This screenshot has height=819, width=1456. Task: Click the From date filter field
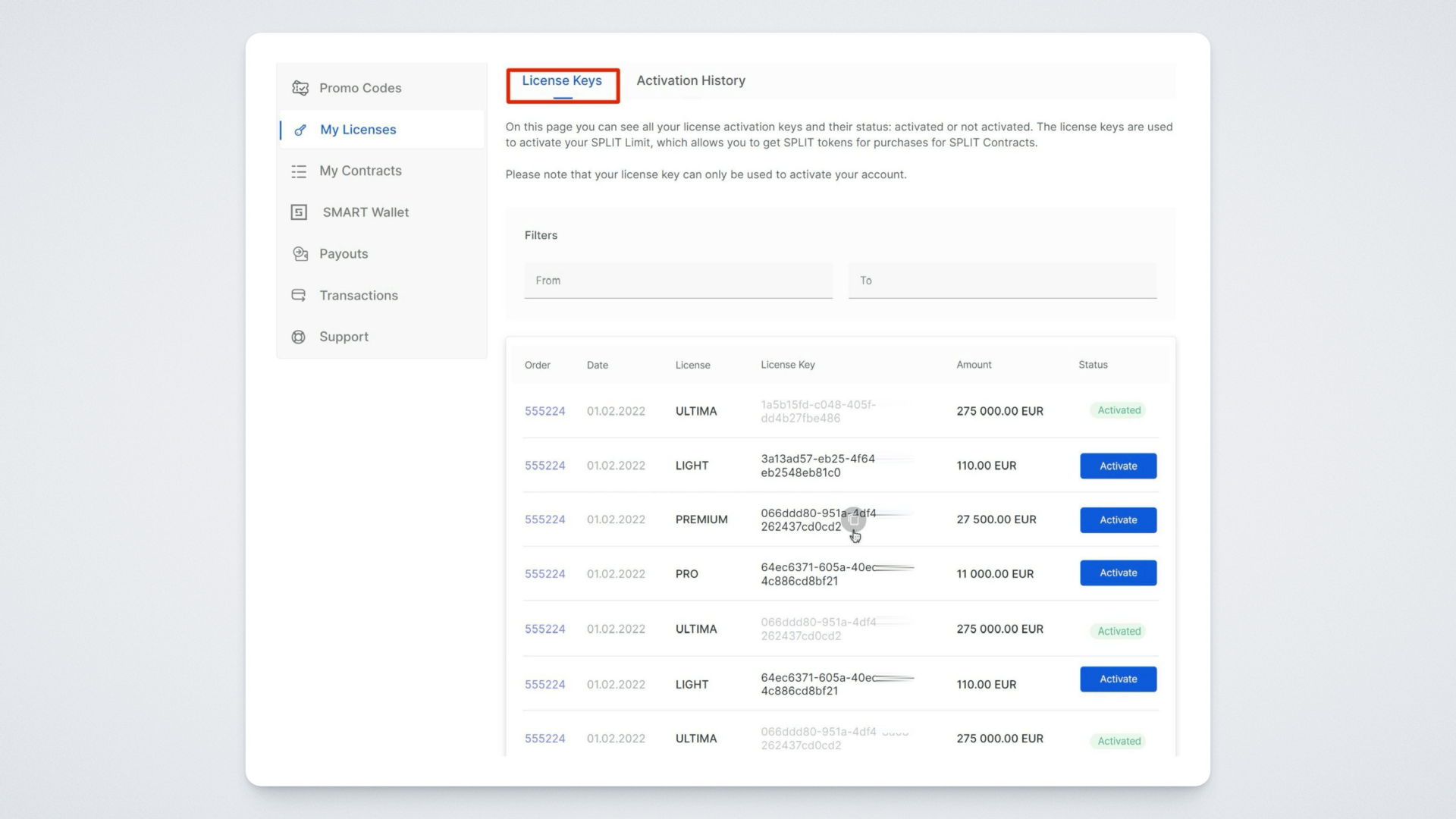(678, 281)
